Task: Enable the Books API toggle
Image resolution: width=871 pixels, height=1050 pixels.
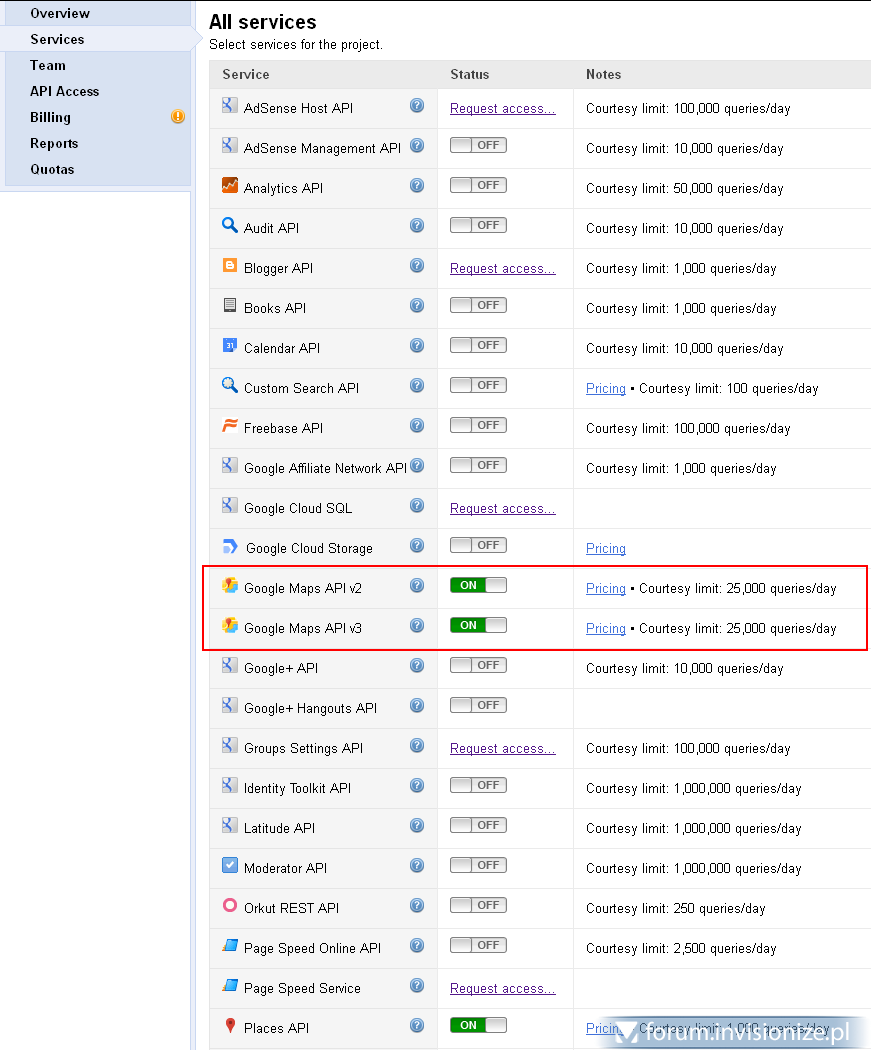Action: tap(478, 305)
